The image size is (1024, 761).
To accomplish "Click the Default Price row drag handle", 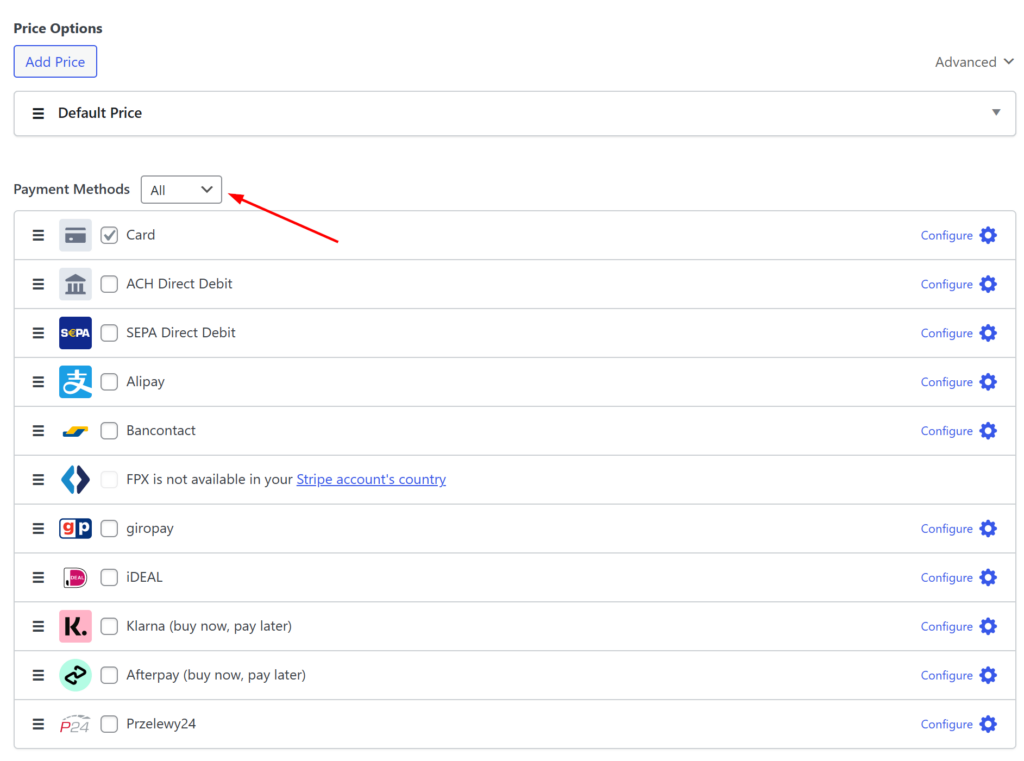I will pyautogui.click(x=39, y=113).
